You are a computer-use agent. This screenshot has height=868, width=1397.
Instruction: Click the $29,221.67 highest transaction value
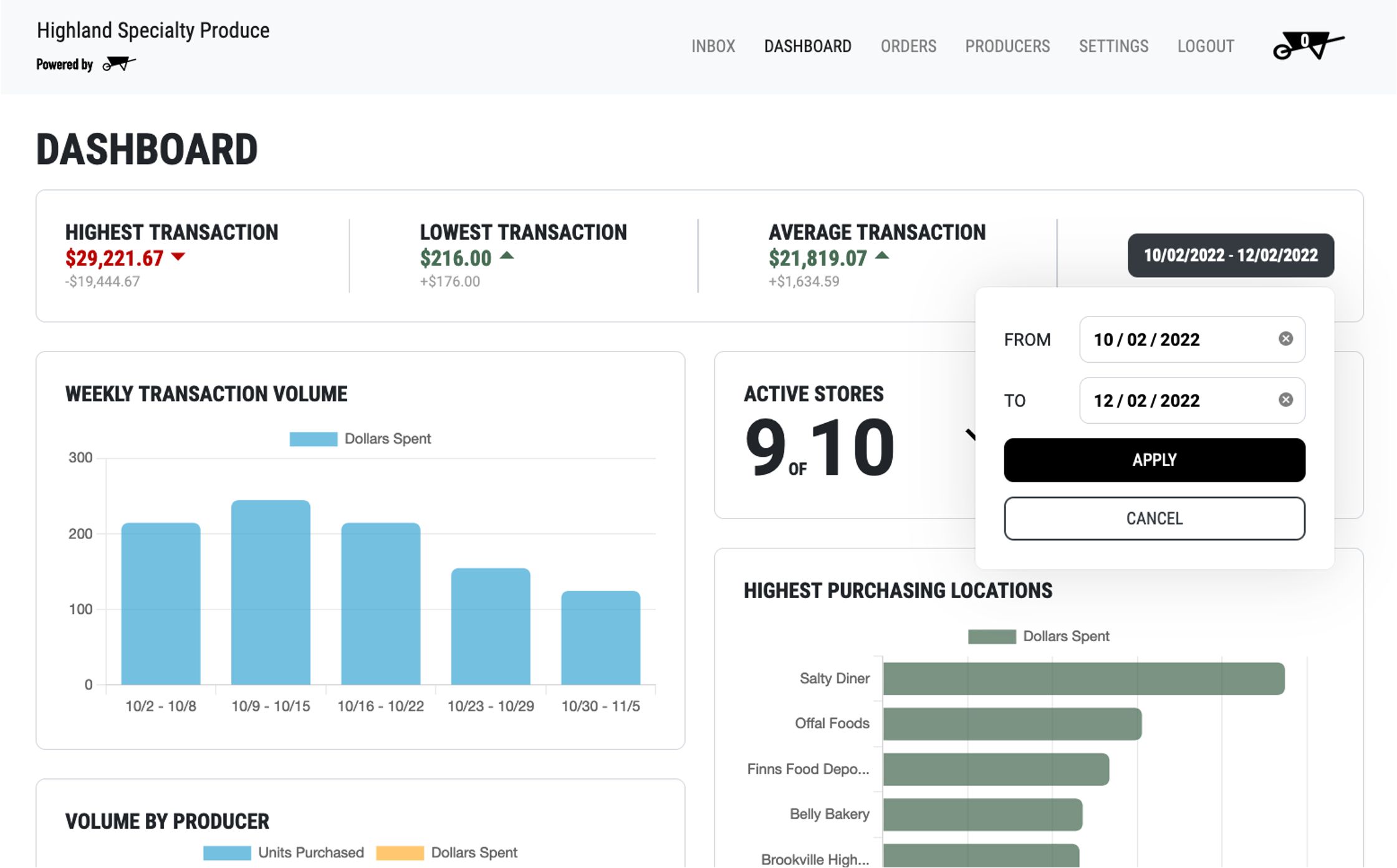[114, 258]
